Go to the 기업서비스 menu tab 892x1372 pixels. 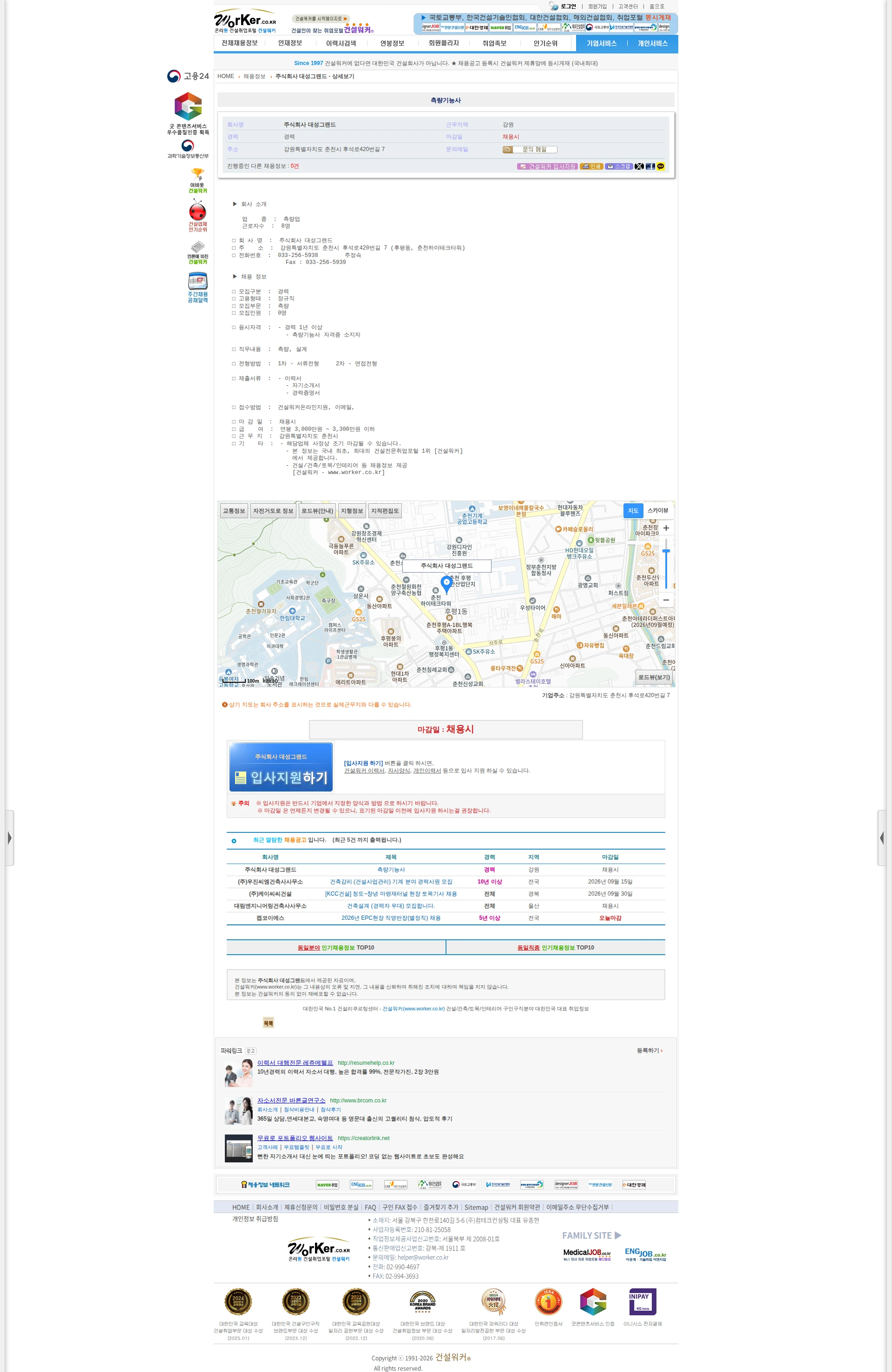pyautogui.click(x=602, y=44)
